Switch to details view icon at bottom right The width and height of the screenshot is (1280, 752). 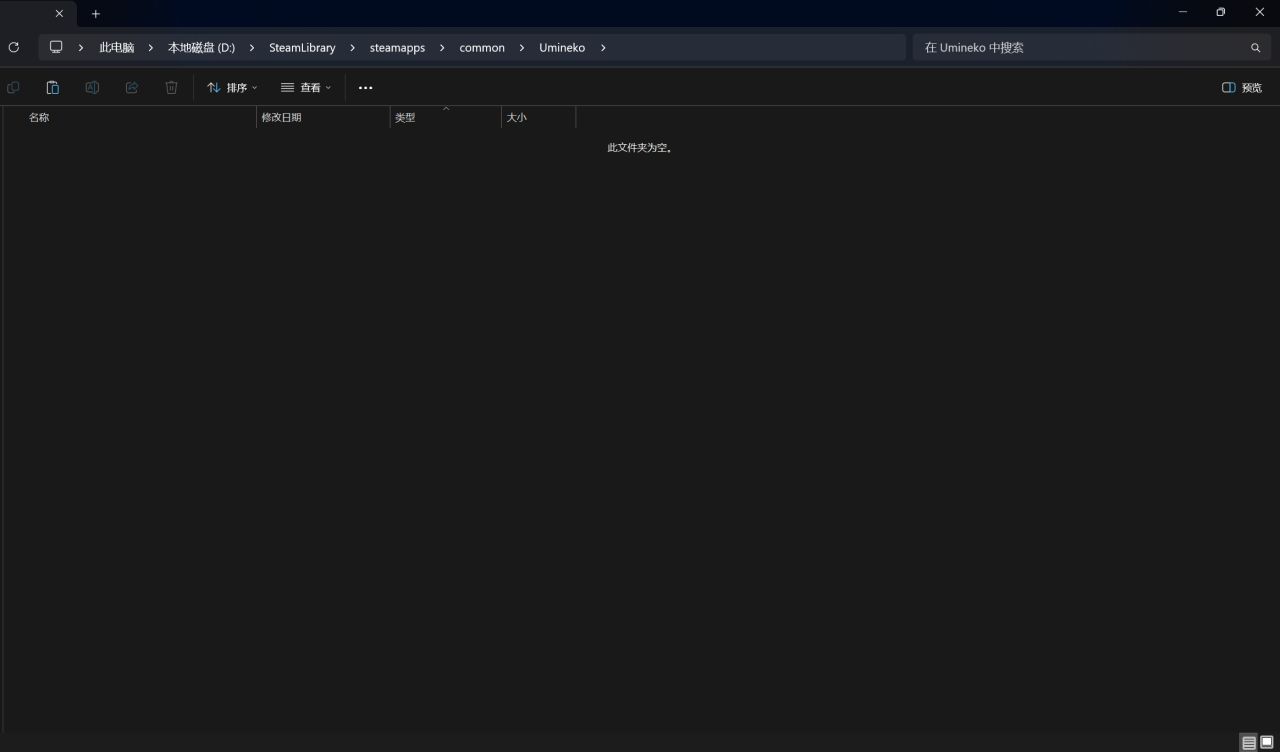point(1249,742)
